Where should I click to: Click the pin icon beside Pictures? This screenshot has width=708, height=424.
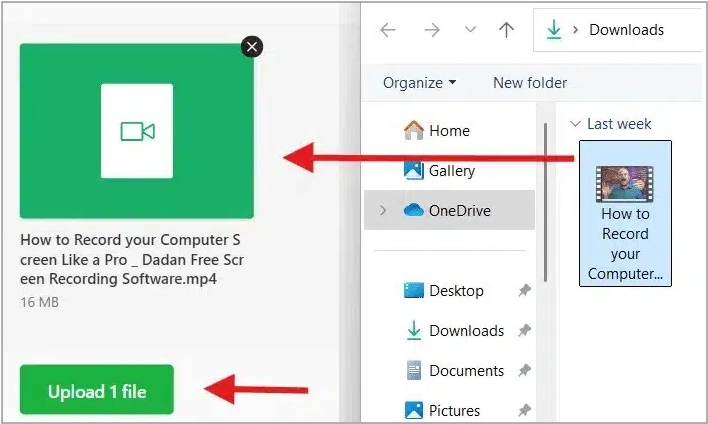tap(524, 410)
